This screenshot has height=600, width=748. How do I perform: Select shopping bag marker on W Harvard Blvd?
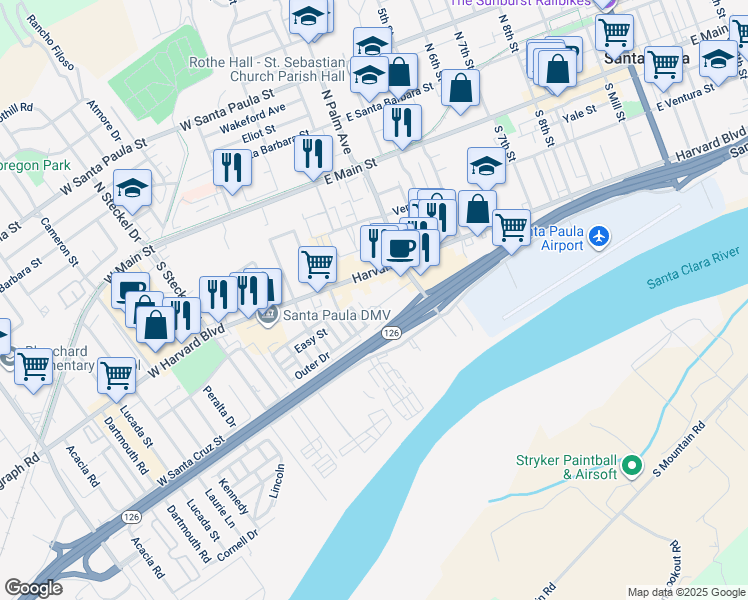[x=155, y=327]
